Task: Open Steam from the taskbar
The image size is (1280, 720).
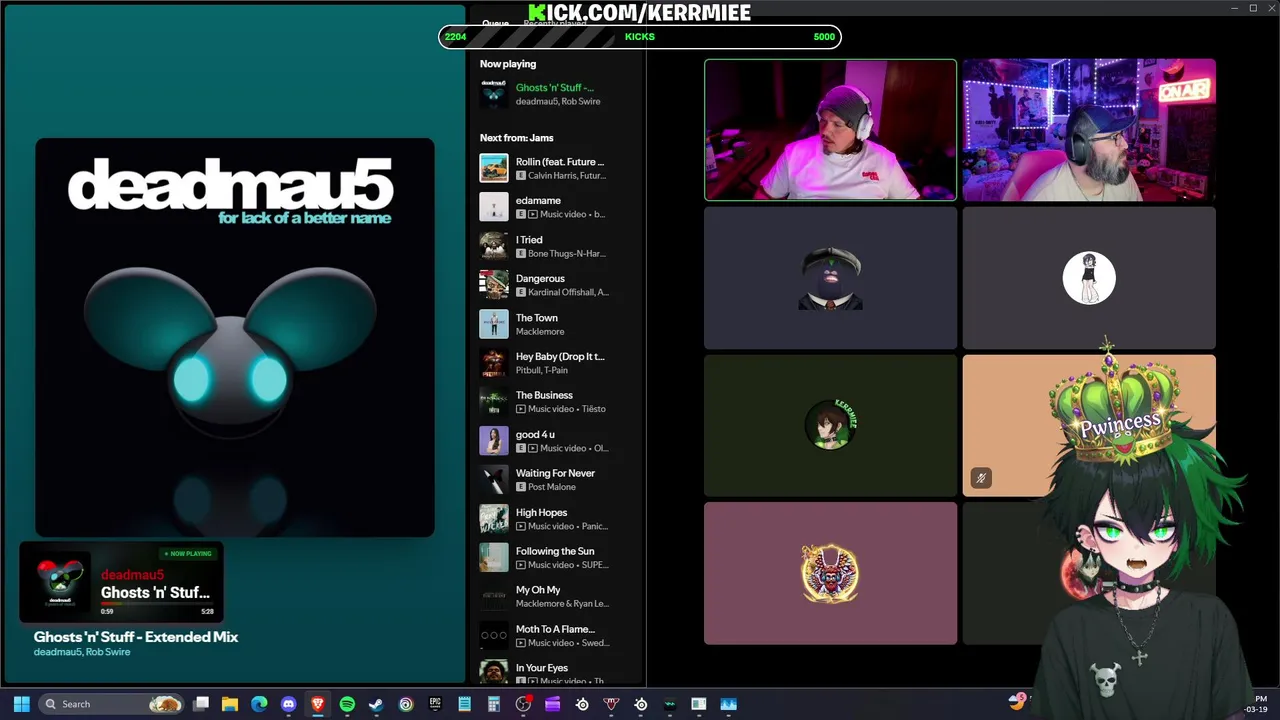Action: (x=376, y=704)
